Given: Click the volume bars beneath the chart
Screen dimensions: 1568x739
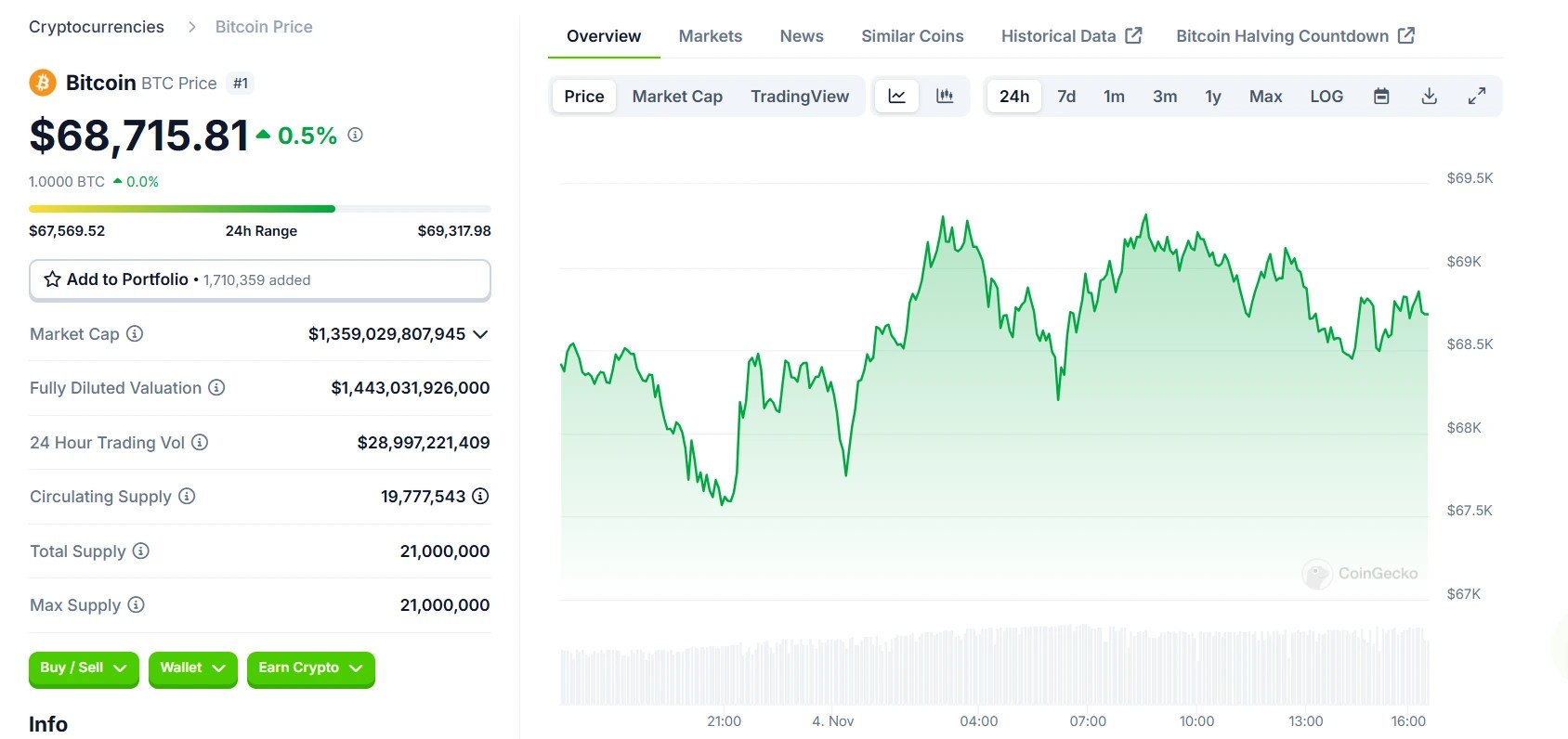Looking at the screenshot, I should [x=994, y=665].
